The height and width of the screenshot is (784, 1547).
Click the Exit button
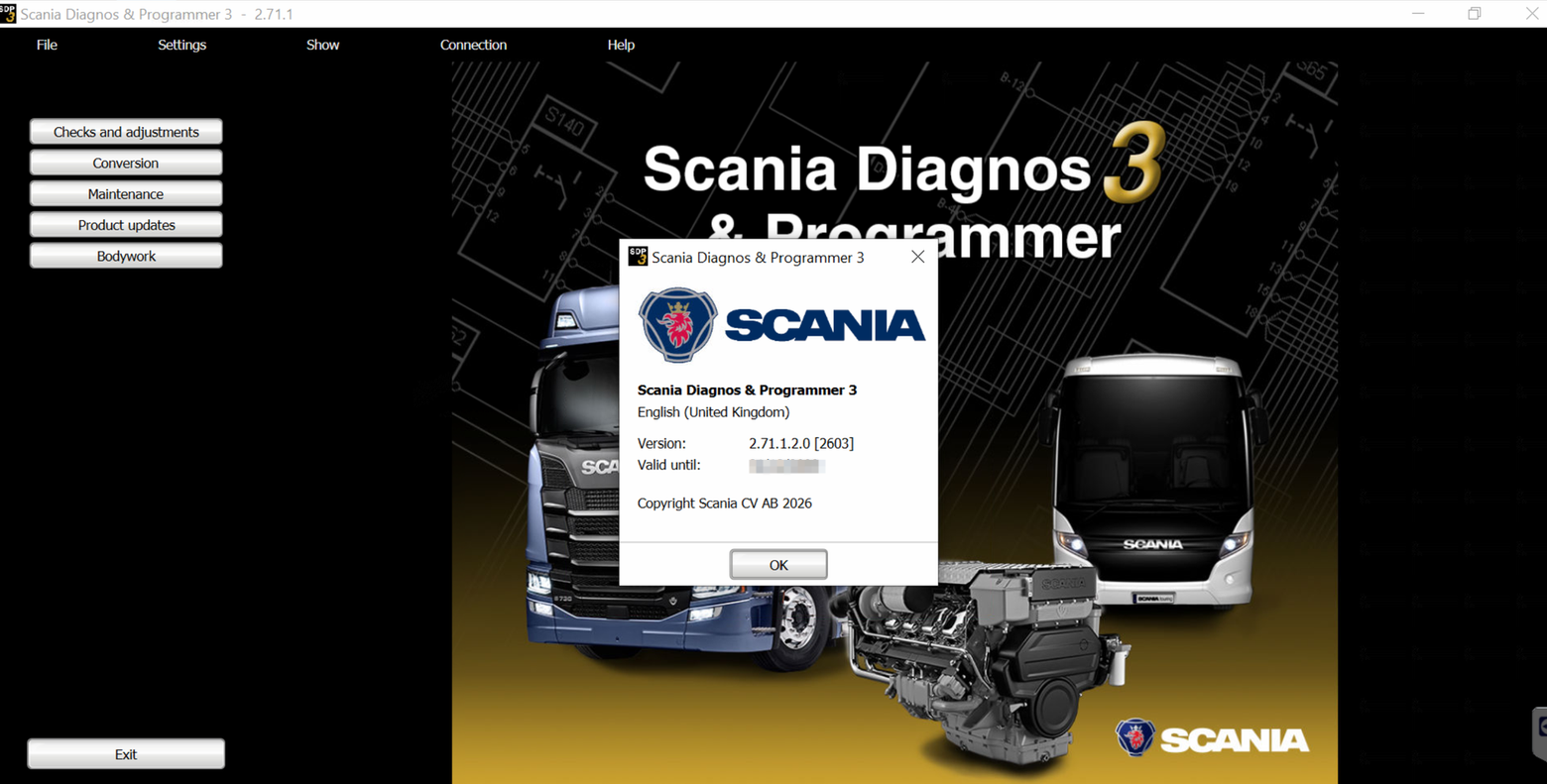(x=126, y=754)
